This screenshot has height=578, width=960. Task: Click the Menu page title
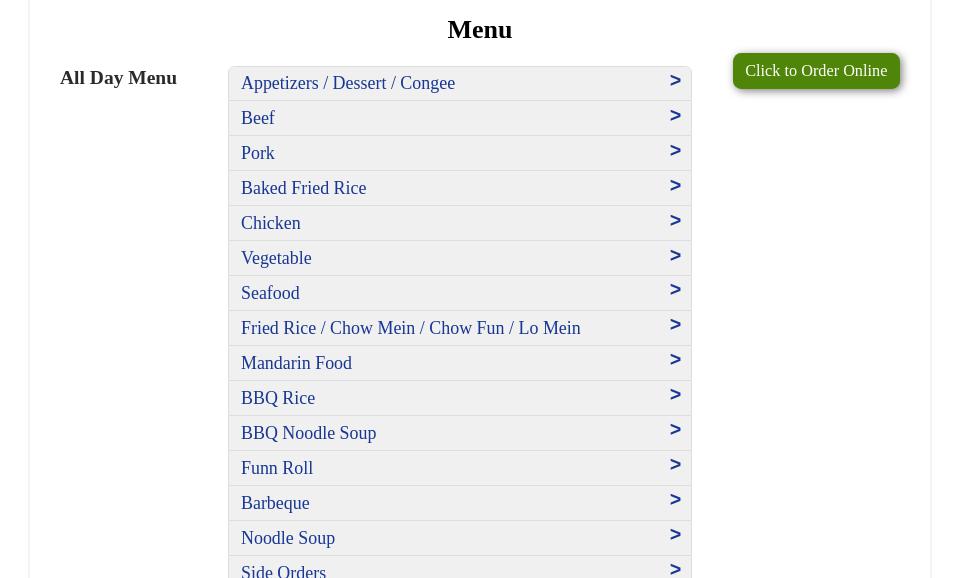479,29
